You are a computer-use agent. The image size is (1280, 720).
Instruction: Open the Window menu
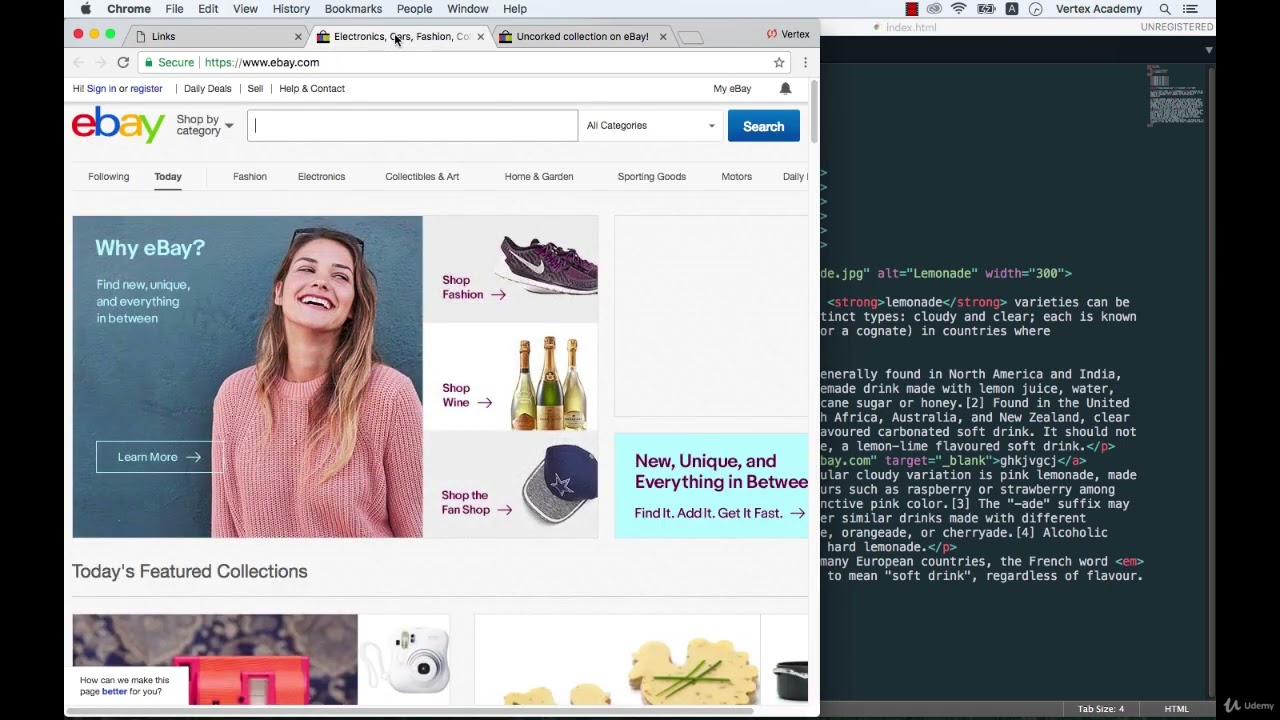click(x=467, y=9)
